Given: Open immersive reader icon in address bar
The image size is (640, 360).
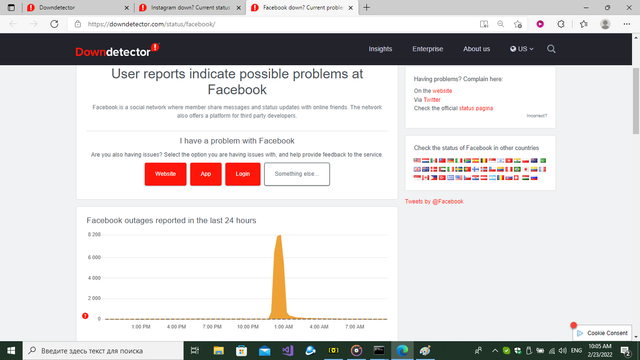Looking at the screenshot, I should [x=484, y=24].
